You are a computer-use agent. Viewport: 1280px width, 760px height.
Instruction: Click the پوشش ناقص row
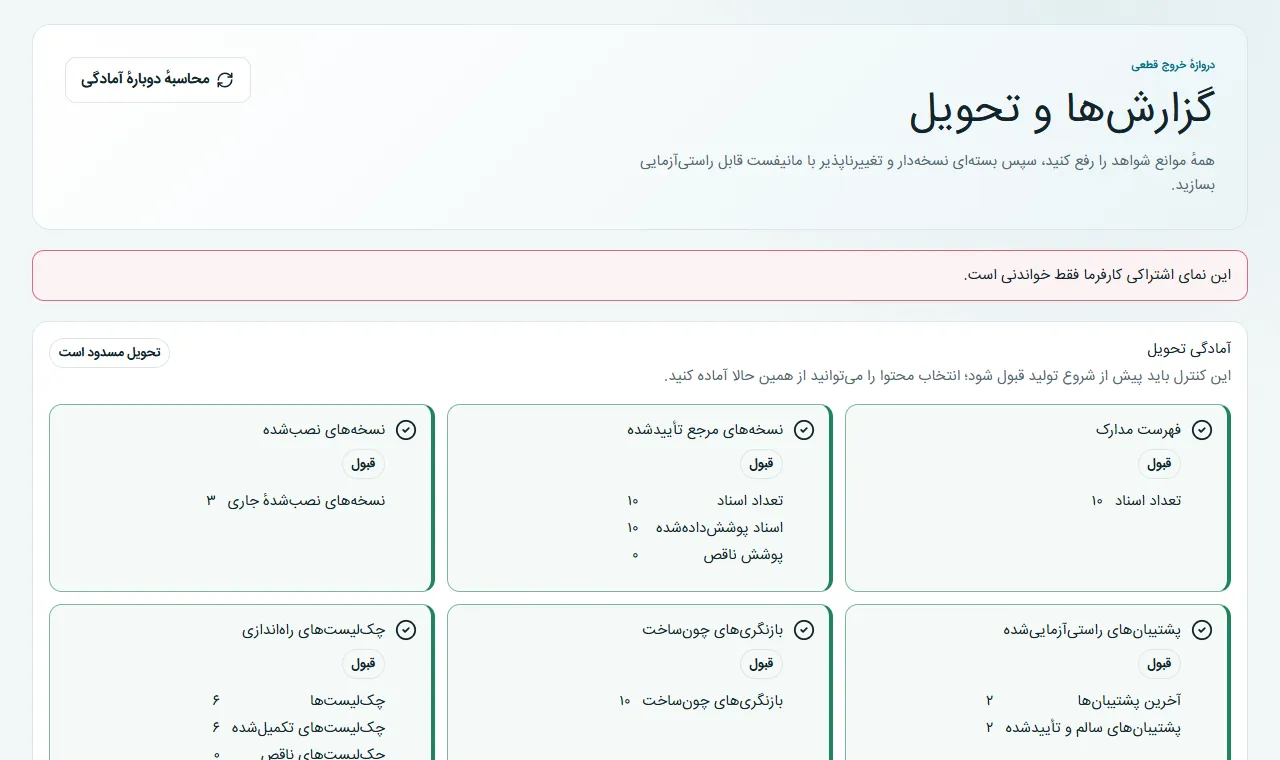pos(707,554)
